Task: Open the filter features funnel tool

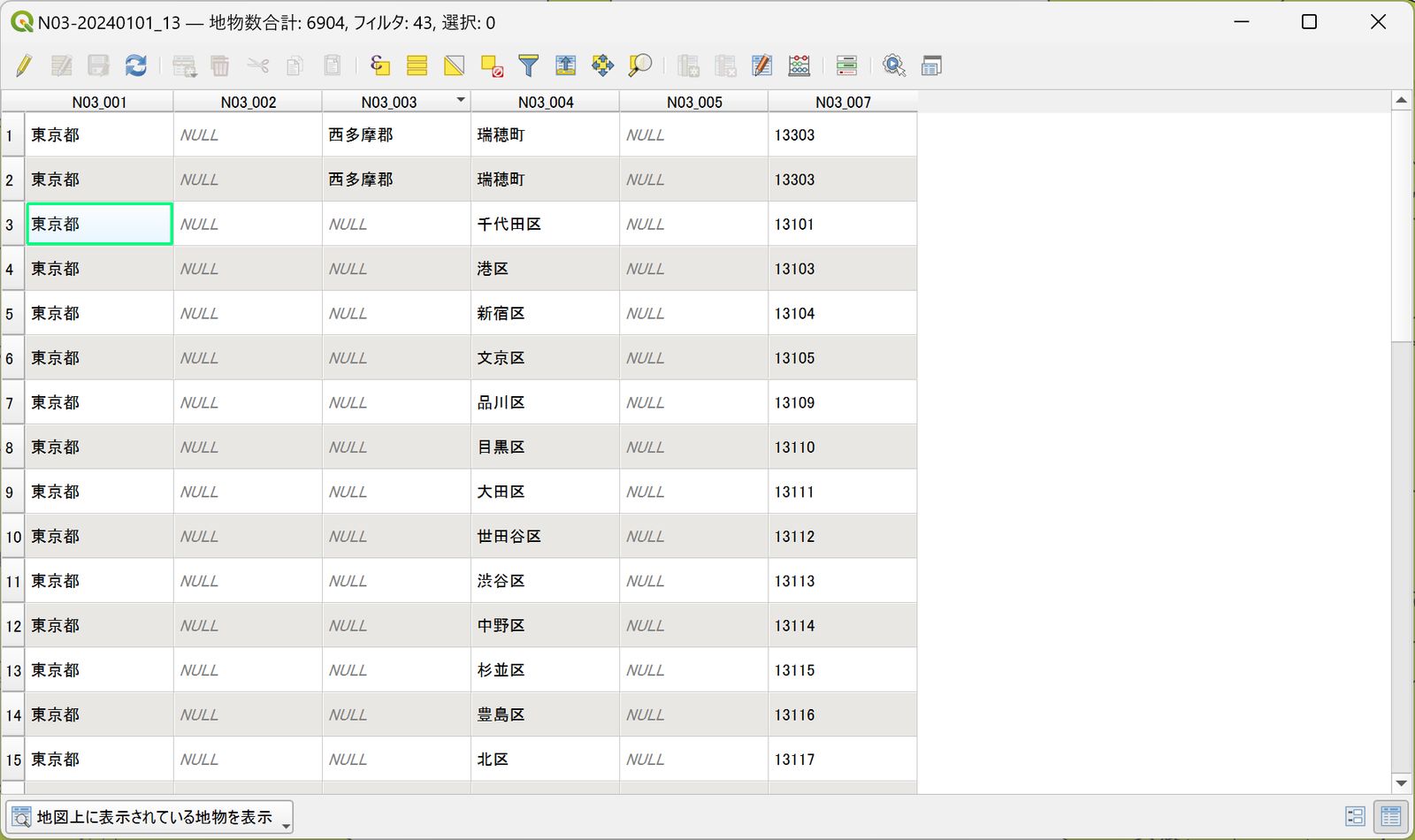Action: [528, 65]
